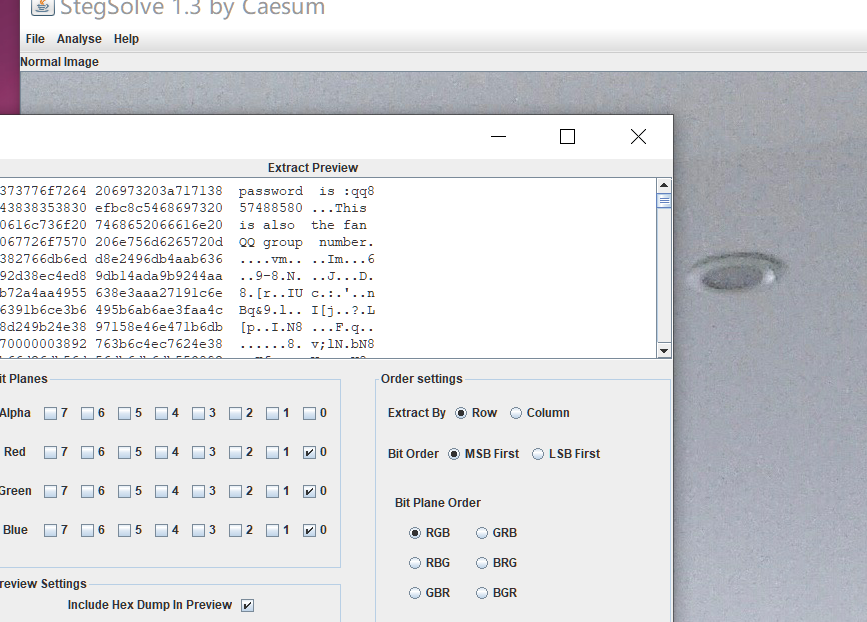Open the File menu

point(35,39)
